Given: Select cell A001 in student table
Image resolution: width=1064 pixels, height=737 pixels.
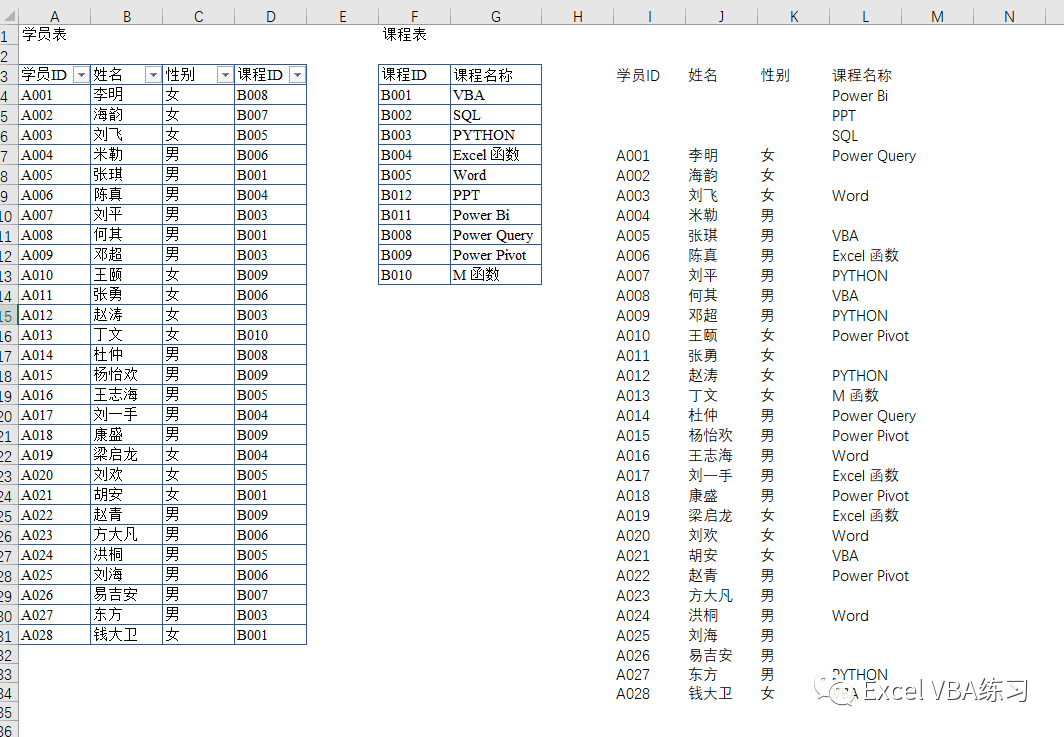Looking at the screenshot, I should 54,95.
